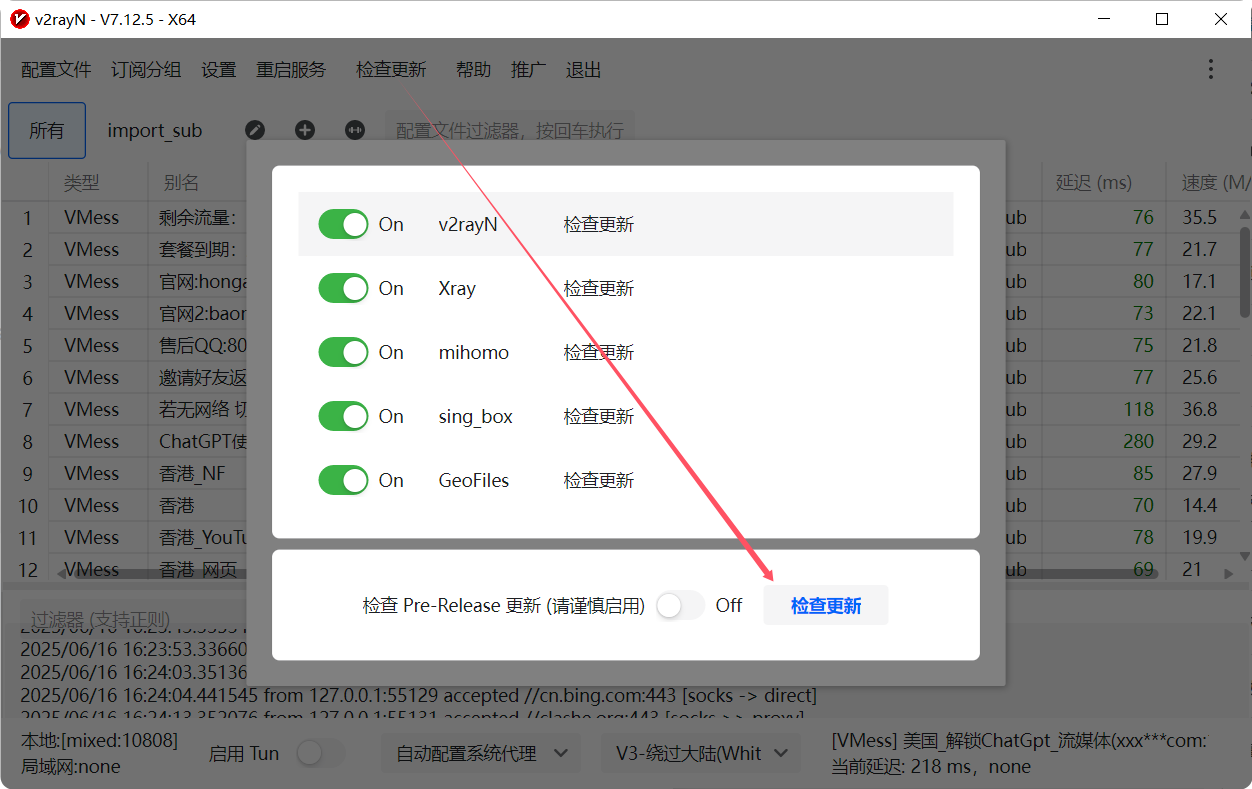Disable the Xray update switch

click(344, 288)
